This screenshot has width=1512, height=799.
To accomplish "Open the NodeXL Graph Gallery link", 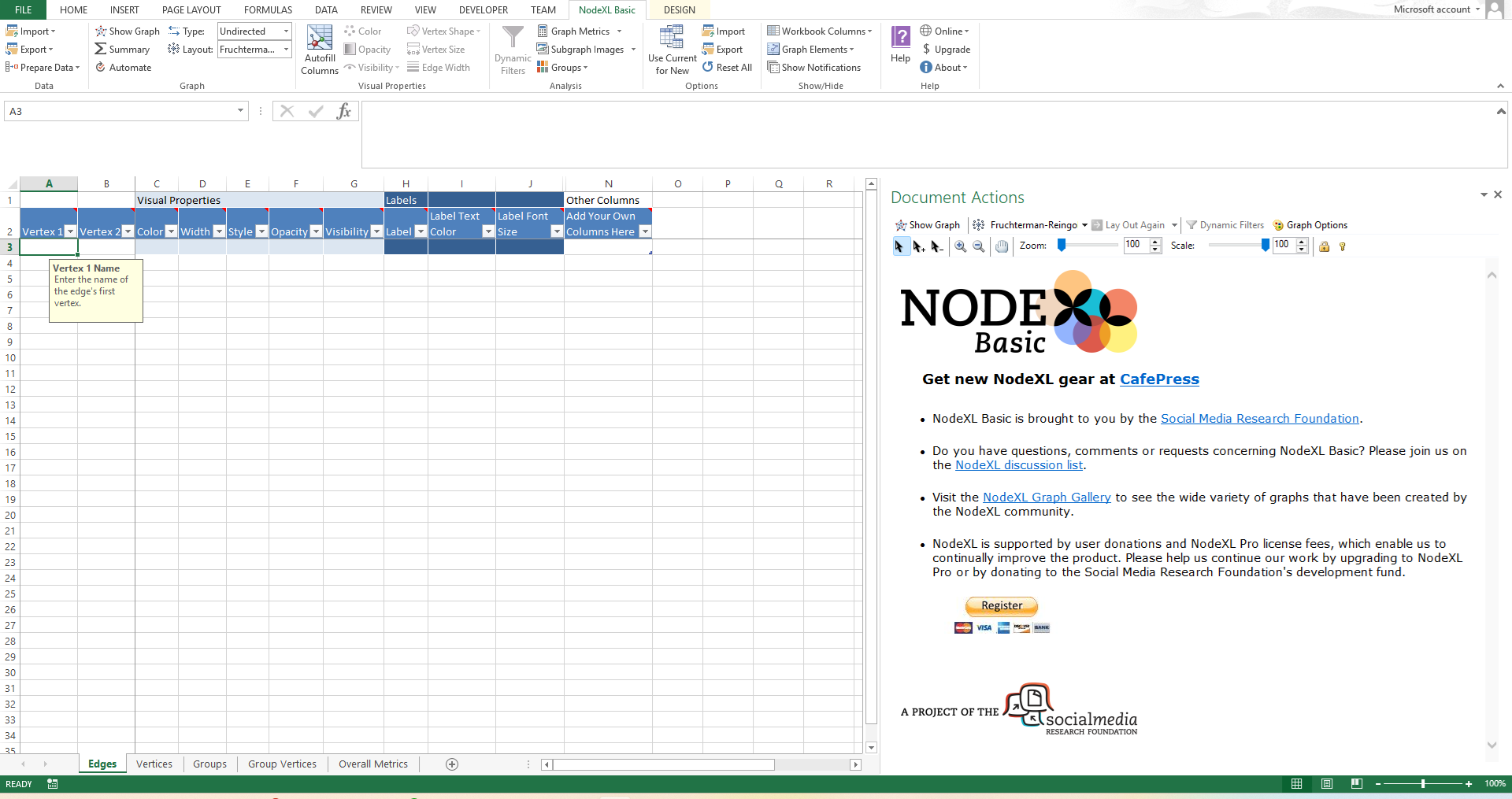I will tap(1046, 498).
